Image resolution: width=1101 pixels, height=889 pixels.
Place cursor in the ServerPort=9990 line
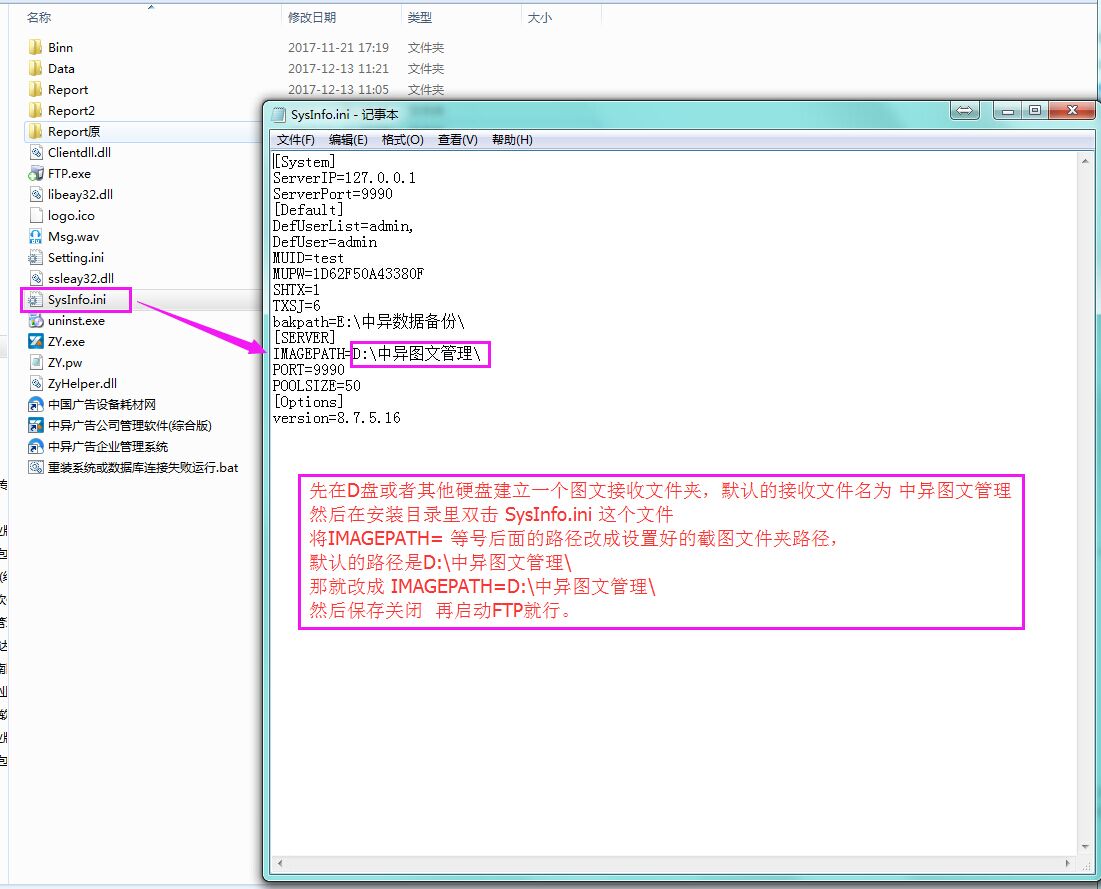(333, 195)
